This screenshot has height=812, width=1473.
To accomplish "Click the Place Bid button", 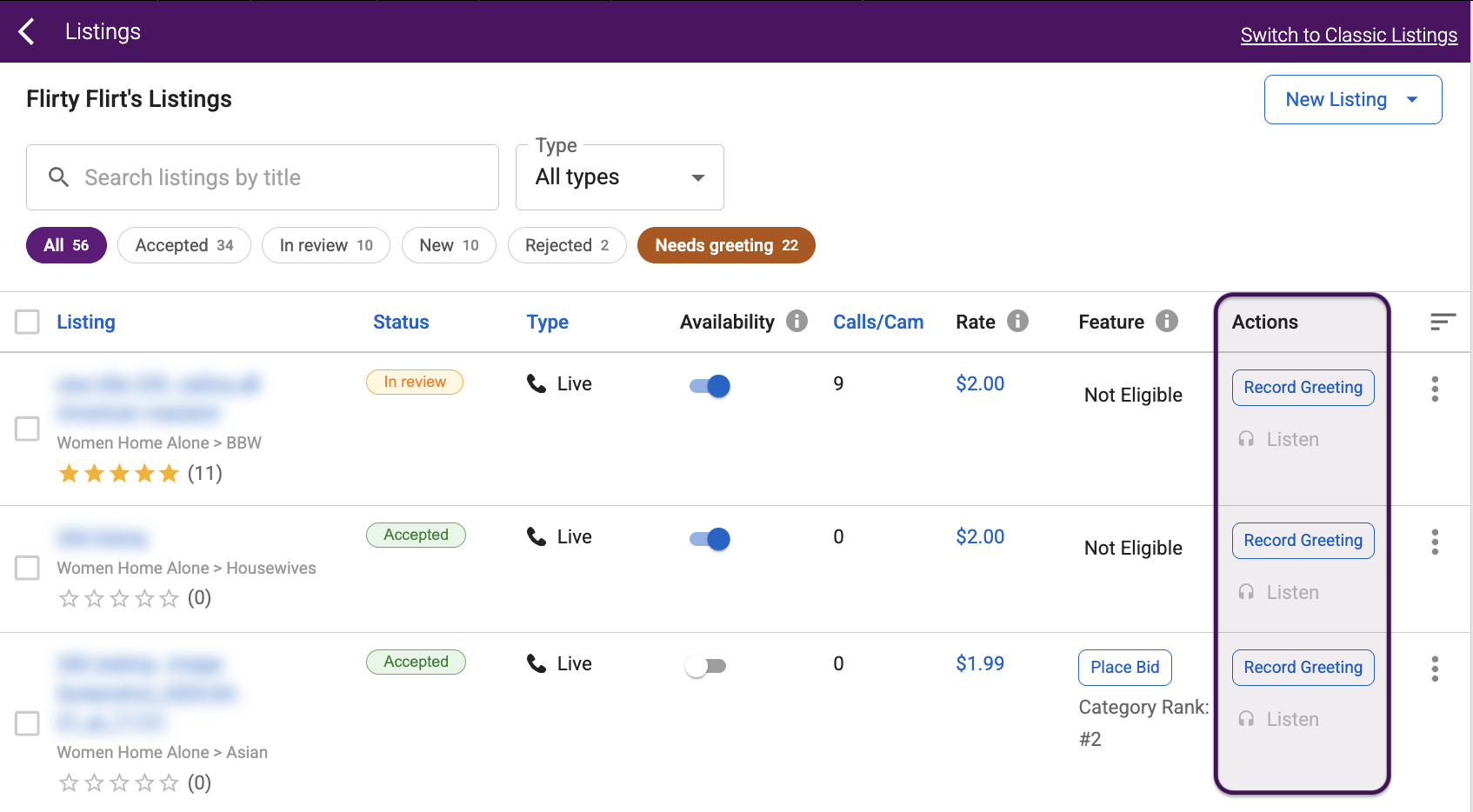I will (1125, 667).
